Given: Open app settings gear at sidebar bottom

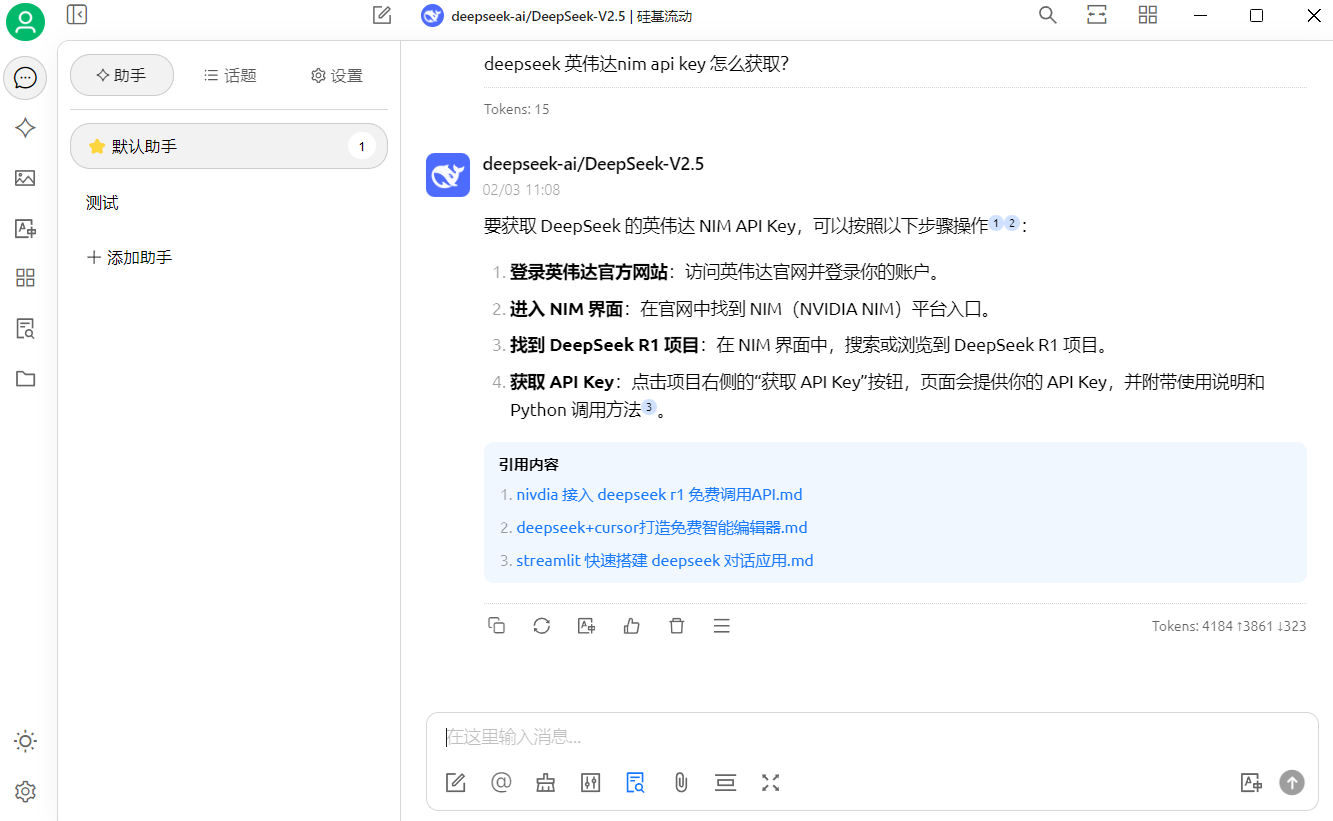Looking at the screenshot, I should 25,791.
